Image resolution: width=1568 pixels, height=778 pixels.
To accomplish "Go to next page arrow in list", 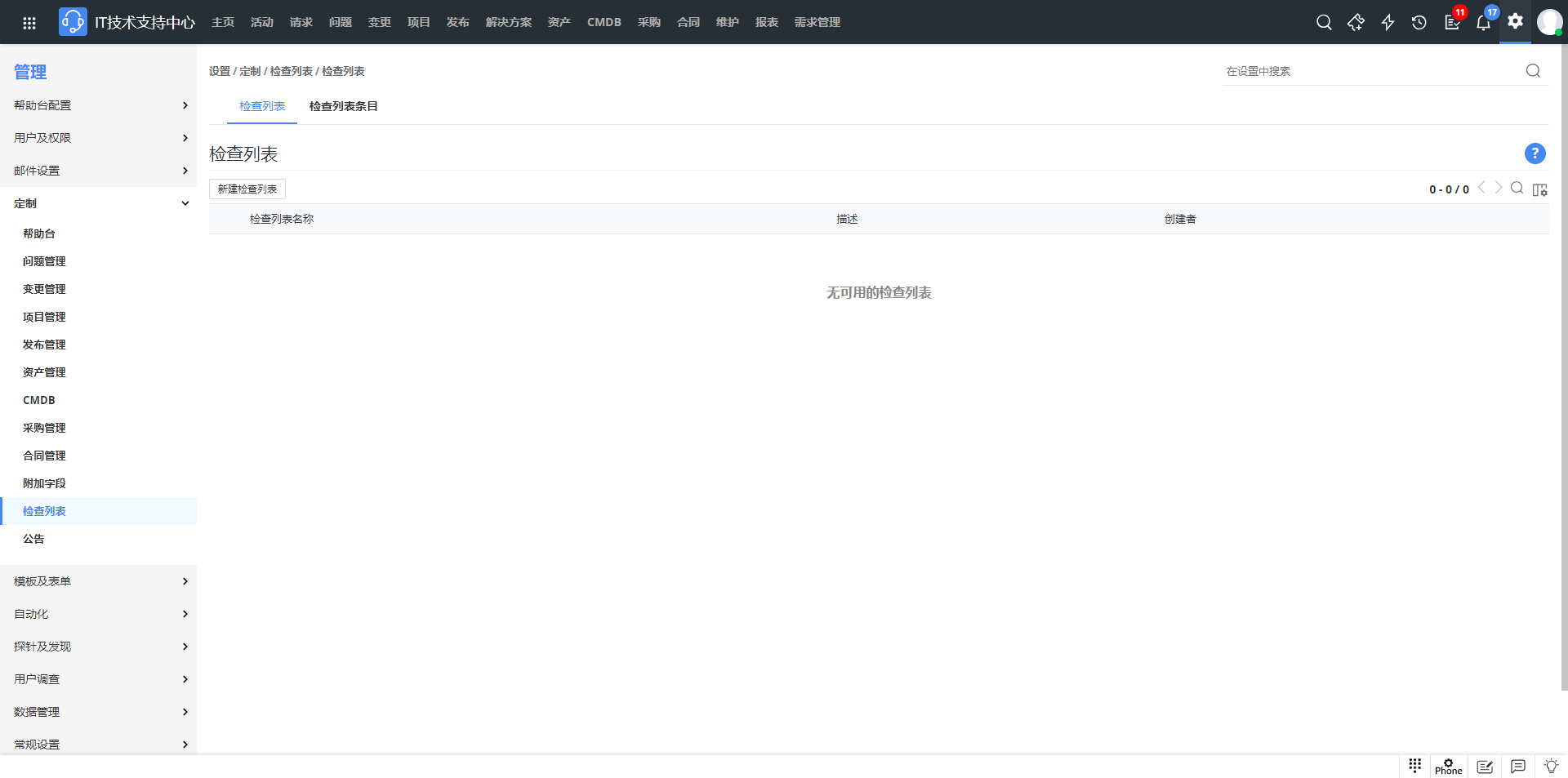I will pos(1499,188).
